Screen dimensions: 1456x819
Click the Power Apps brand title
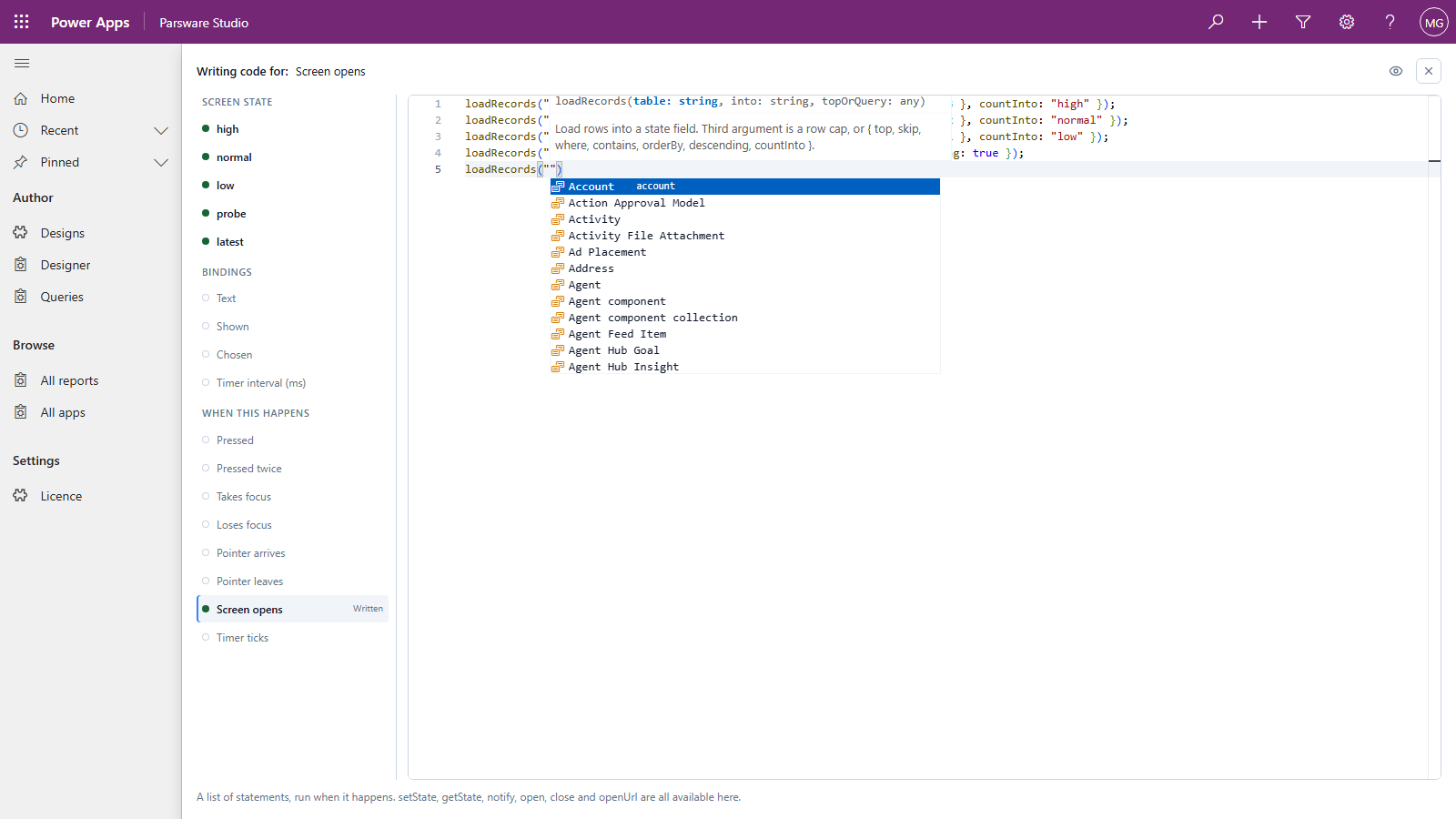[90, 23]
